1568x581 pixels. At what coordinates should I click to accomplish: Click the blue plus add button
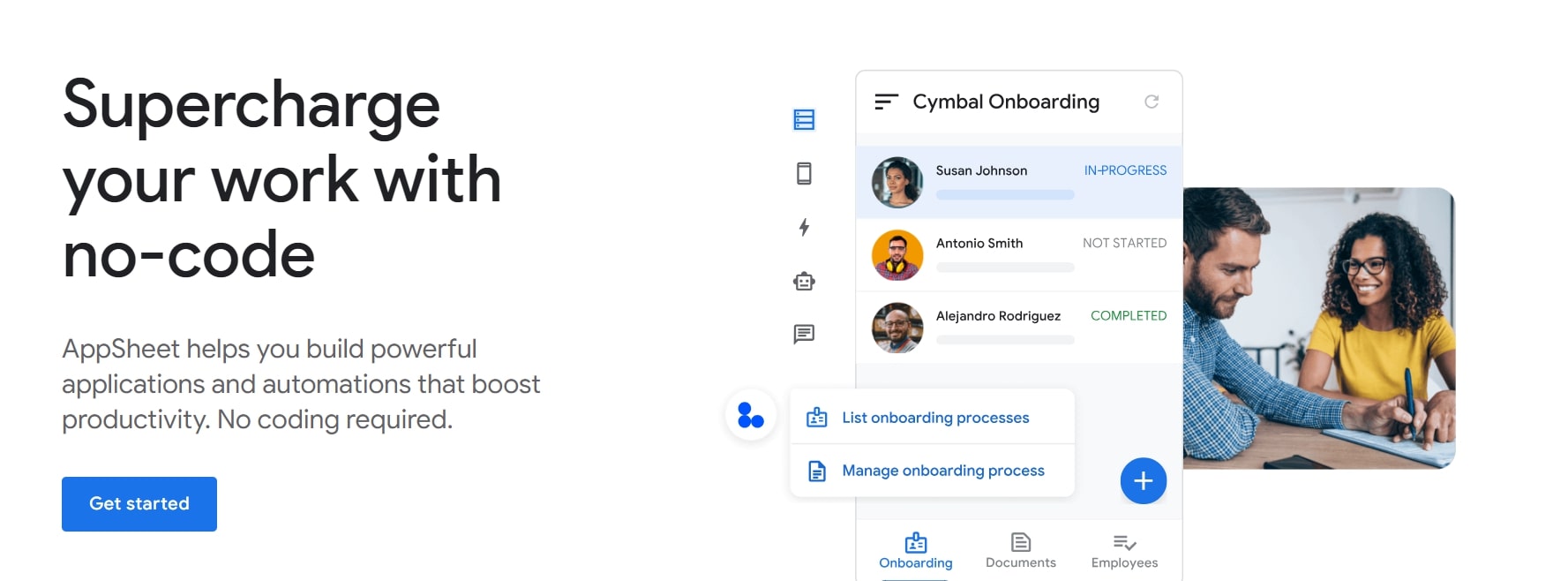pyautogui.click(x=1143, y=481)
